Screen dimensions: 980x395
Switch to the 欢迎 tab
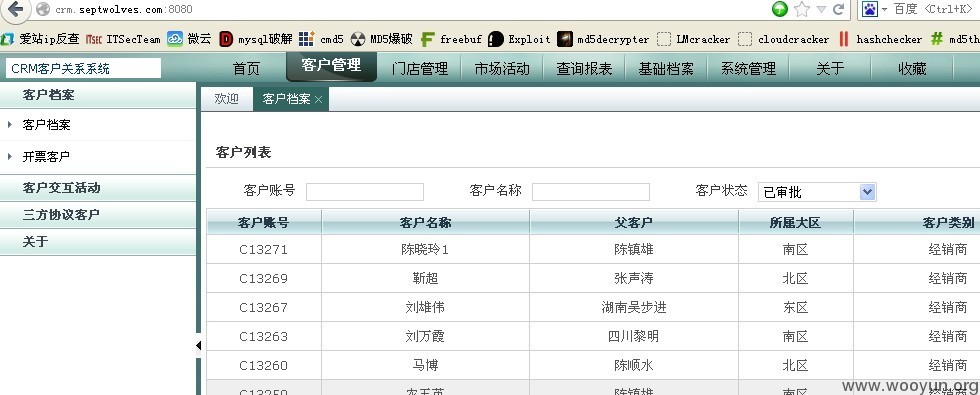(227, 99)
